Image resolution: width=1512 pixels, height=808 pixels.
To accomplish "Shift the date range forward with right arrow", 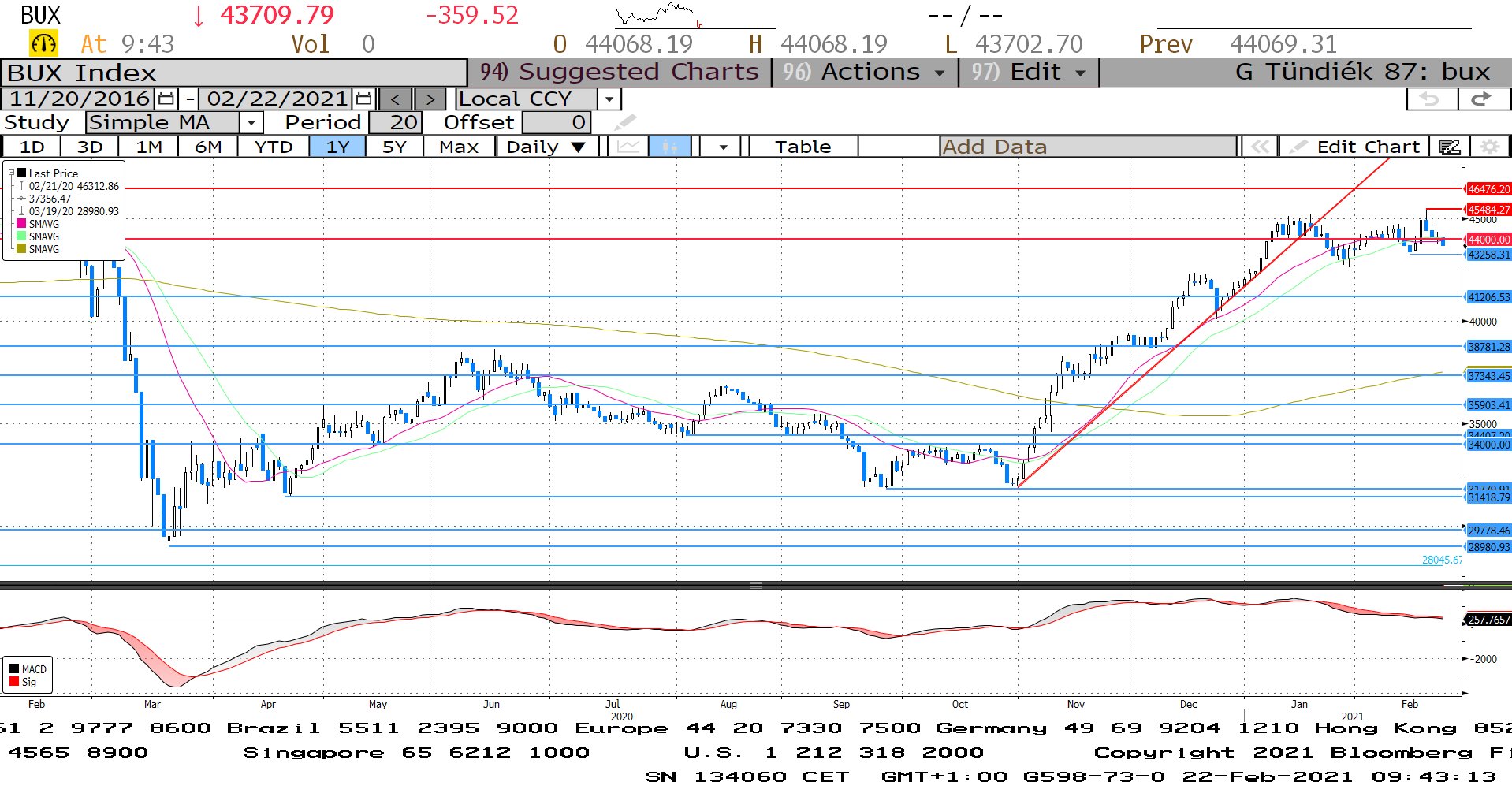I will [x=430, y=99].
